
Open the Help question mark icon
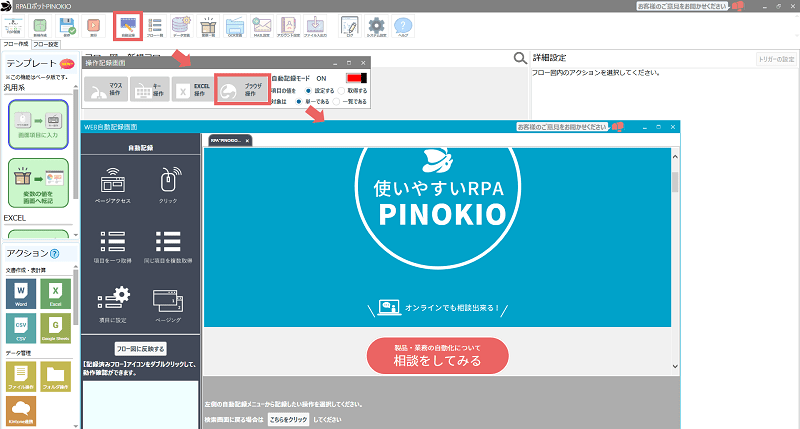403,26
